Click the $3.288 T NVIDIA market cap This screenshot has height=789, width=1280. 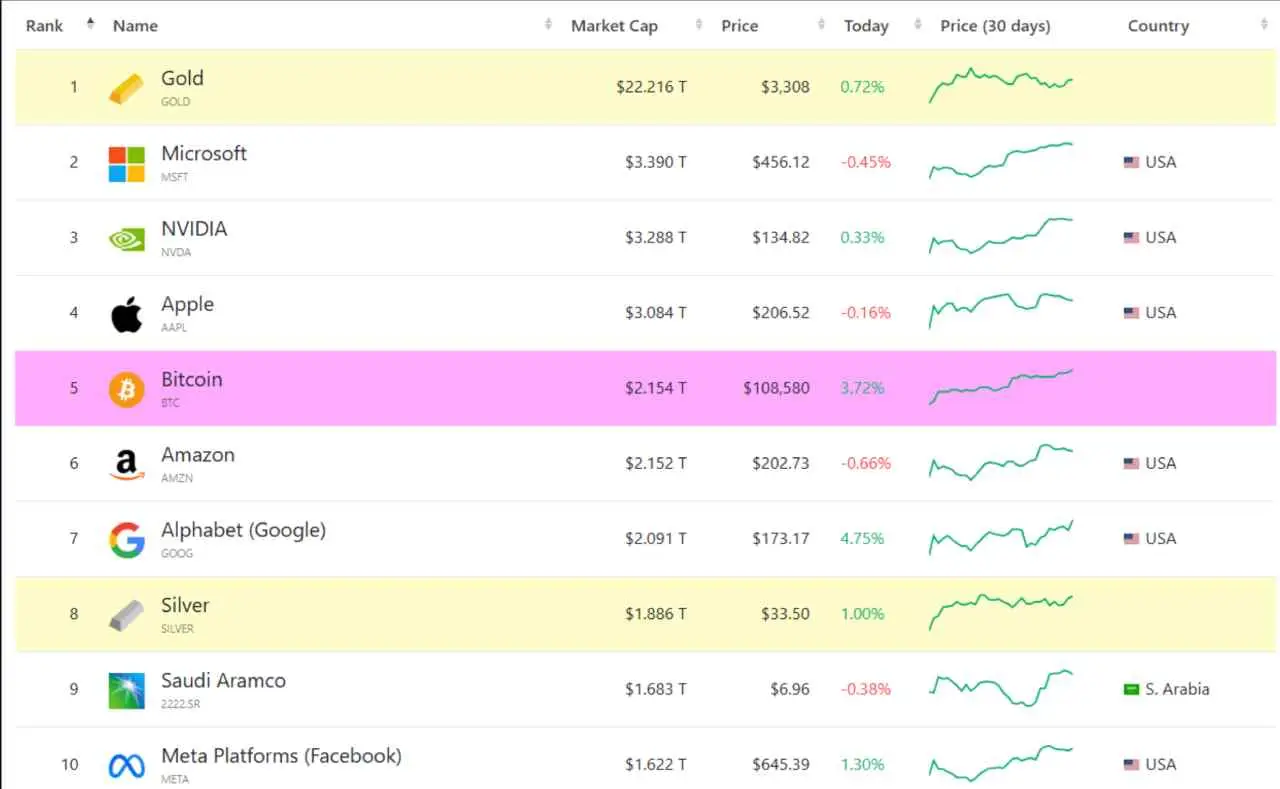coord(656,238)
